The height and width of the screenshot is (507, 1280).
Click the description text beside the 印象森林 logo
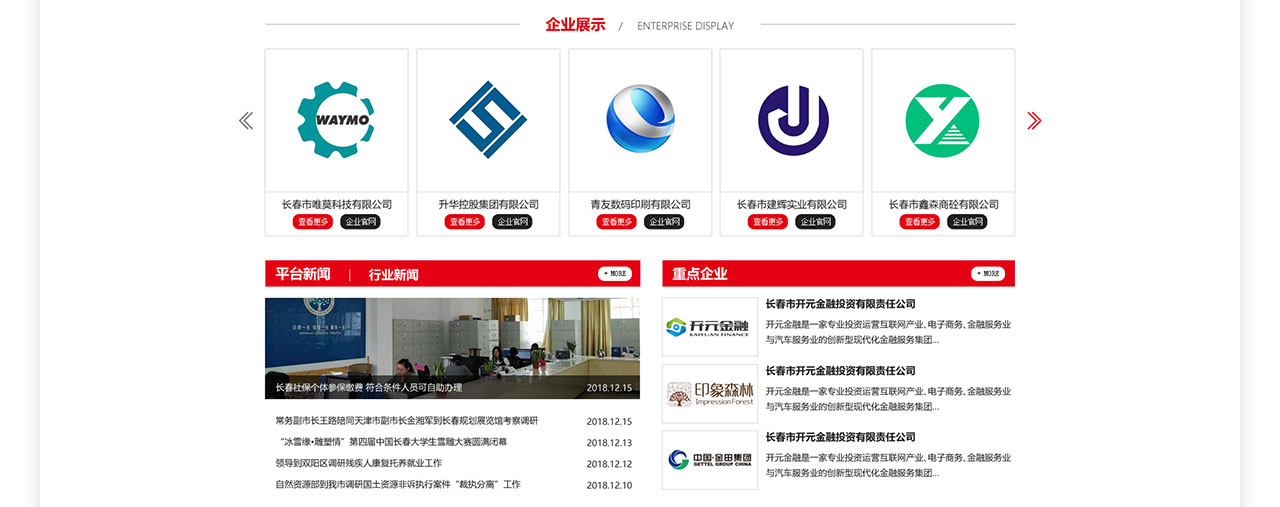coord(888,399)
